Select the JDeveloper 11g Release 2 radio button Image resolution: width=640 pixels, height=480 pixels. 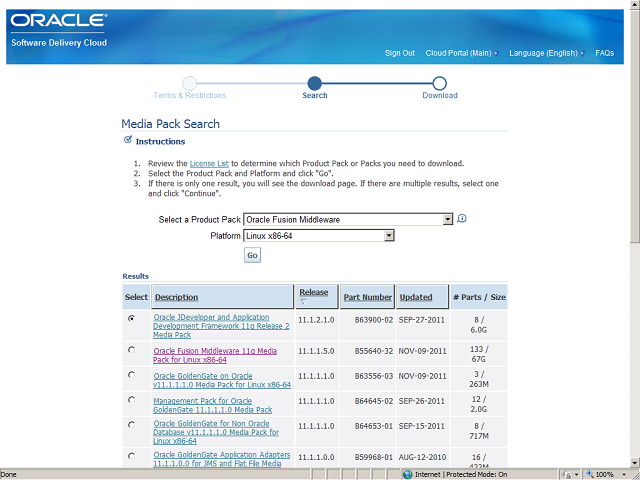tap(133, 318)
